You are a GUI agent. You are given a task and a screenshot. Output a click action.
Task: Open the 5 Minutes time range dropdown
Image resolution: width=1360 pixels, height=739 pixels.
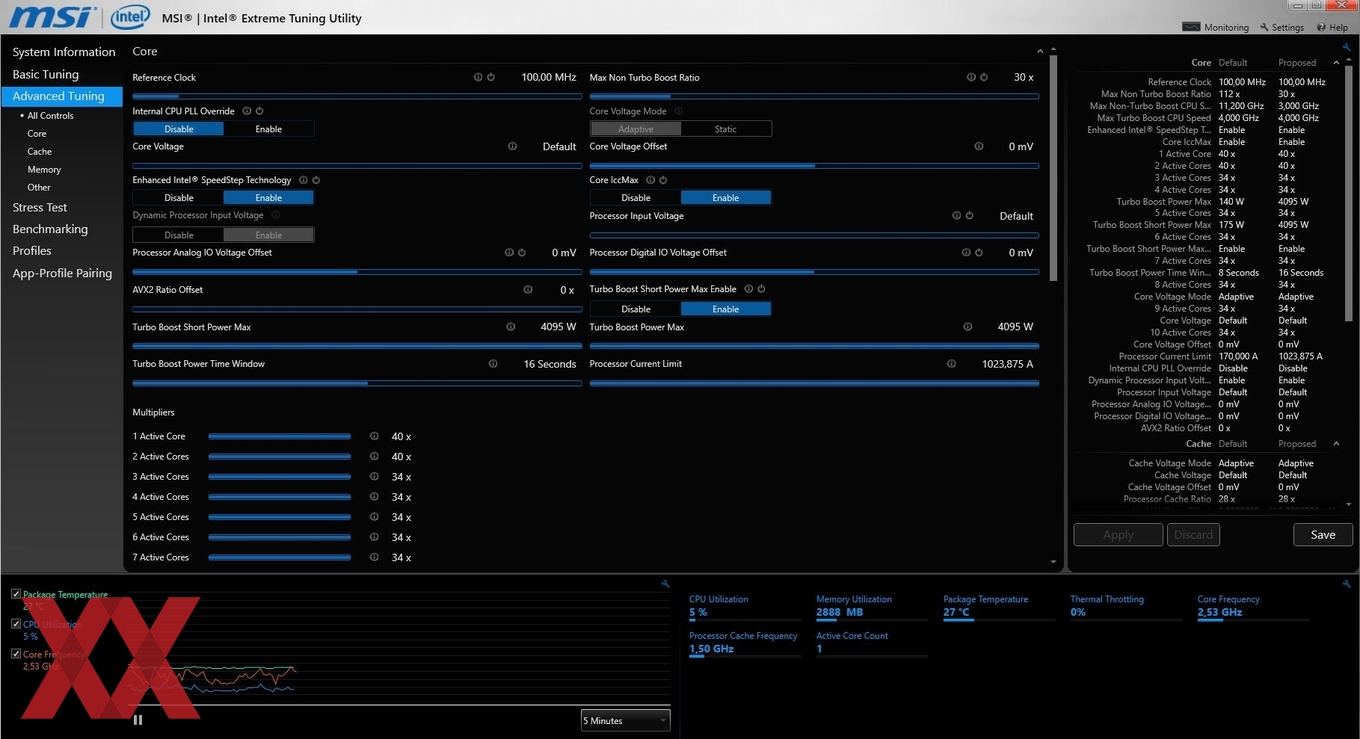[x=626, y=720]
